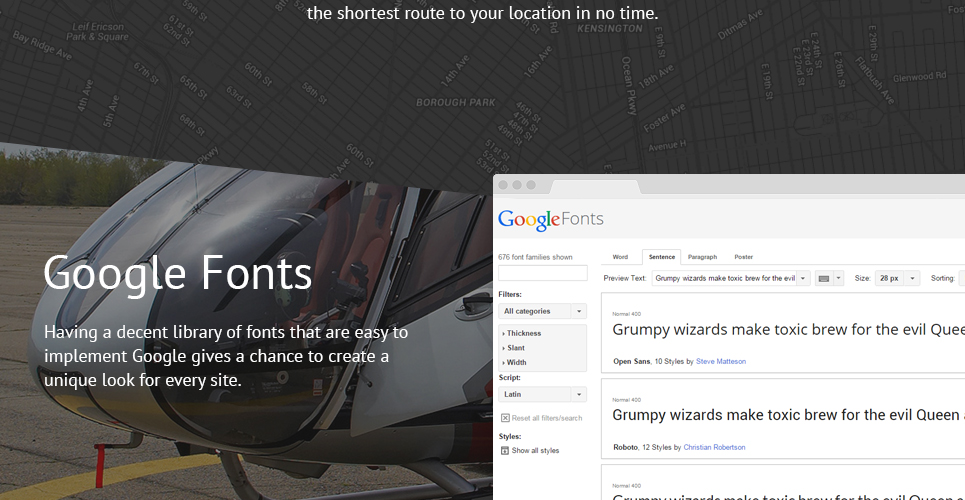The width and height of the screenshot is (965, 500).
Task: Click the Steve Matteson designer link
Action: pos(721,361)
